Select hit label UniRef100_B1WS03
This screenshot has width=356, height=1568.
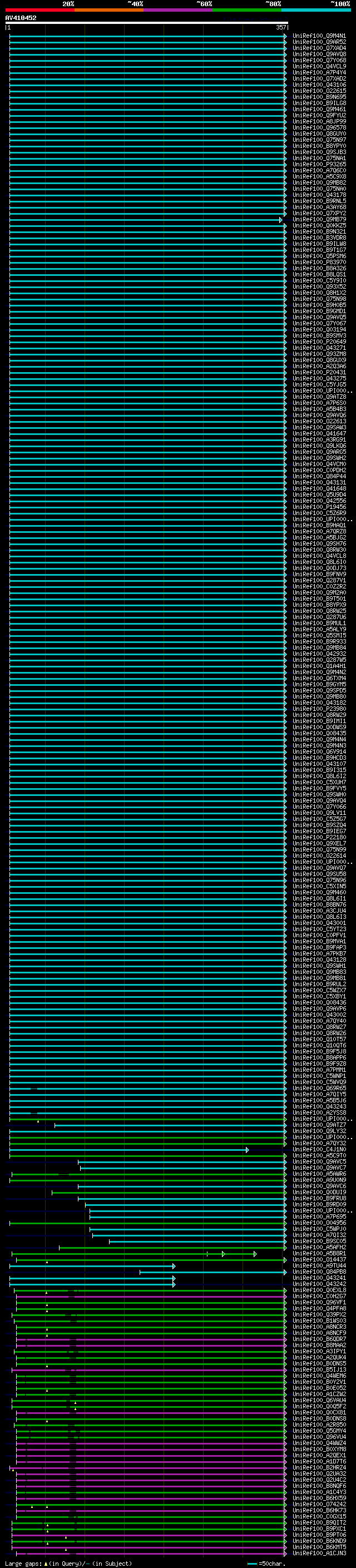click(319, 1321)
